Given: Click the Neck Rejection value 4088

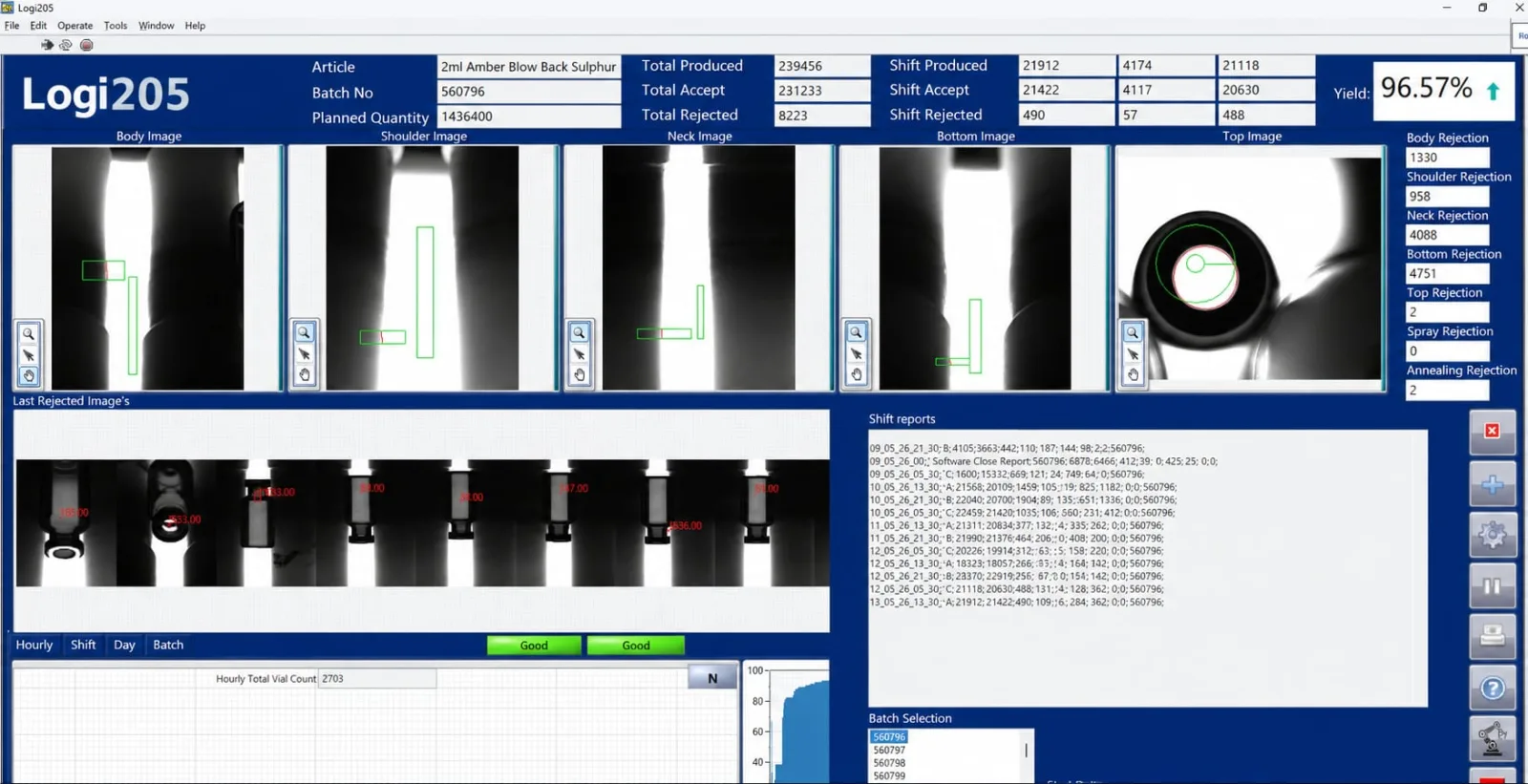Looking at the screenshot, I should (x=1447, y=235).
